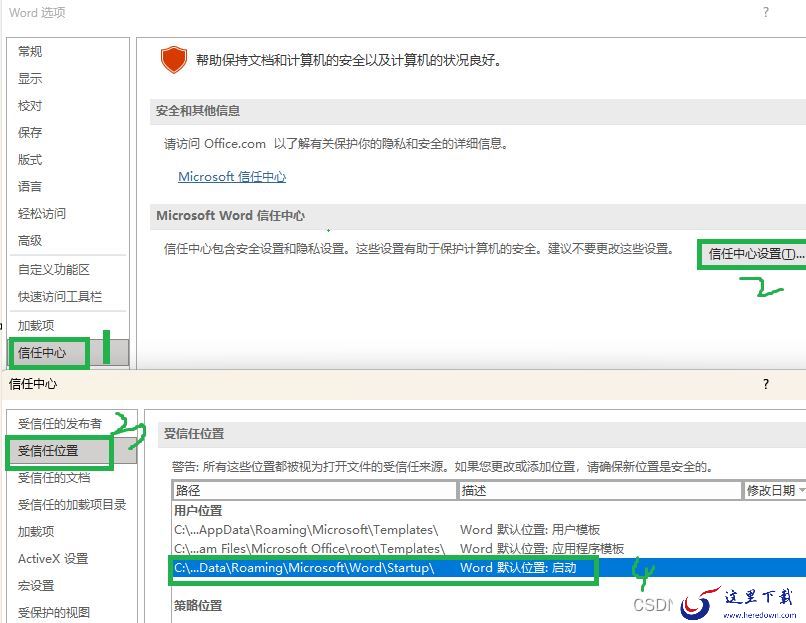Select 加载项 in Trust Center sidebar
806x623 pixels.
point(35,532)
